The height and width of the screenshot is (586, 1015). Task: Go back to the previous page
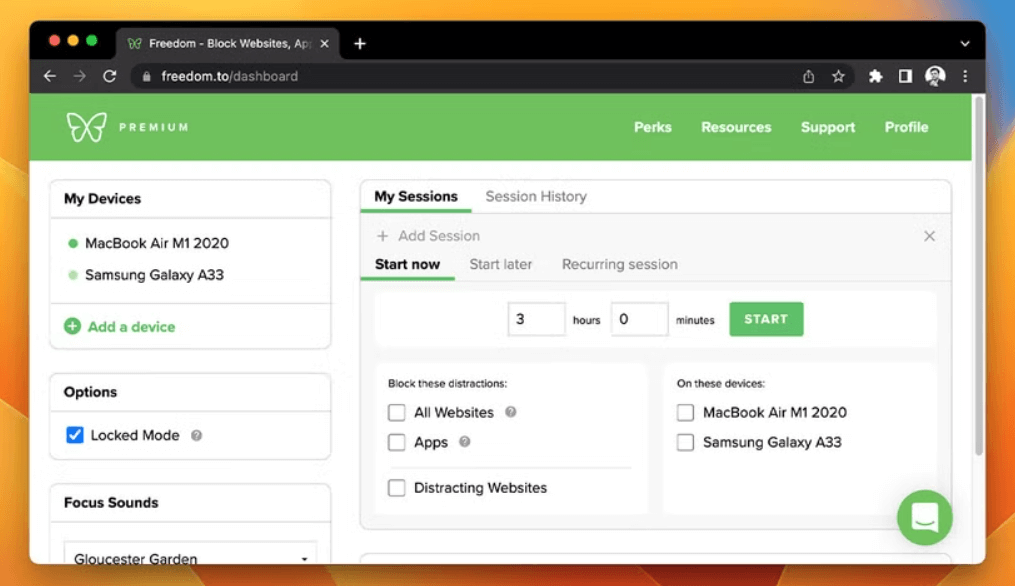pos(50,76)
